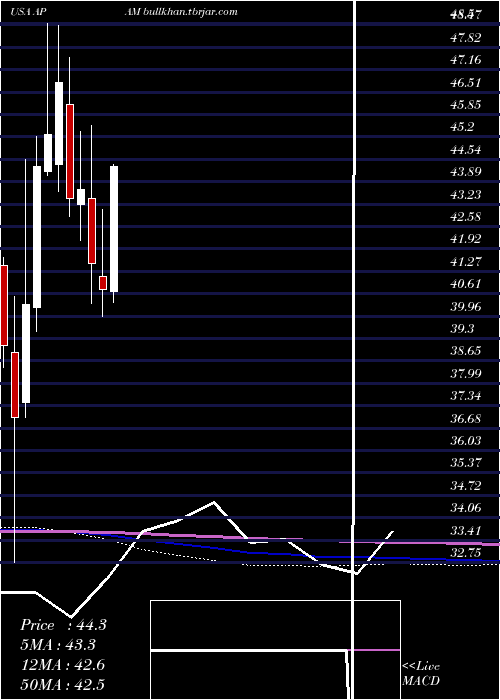The height and width of the screenshot is (700, 500).
Task: Click the 46.51 price axis label
Action: [466, 83]
